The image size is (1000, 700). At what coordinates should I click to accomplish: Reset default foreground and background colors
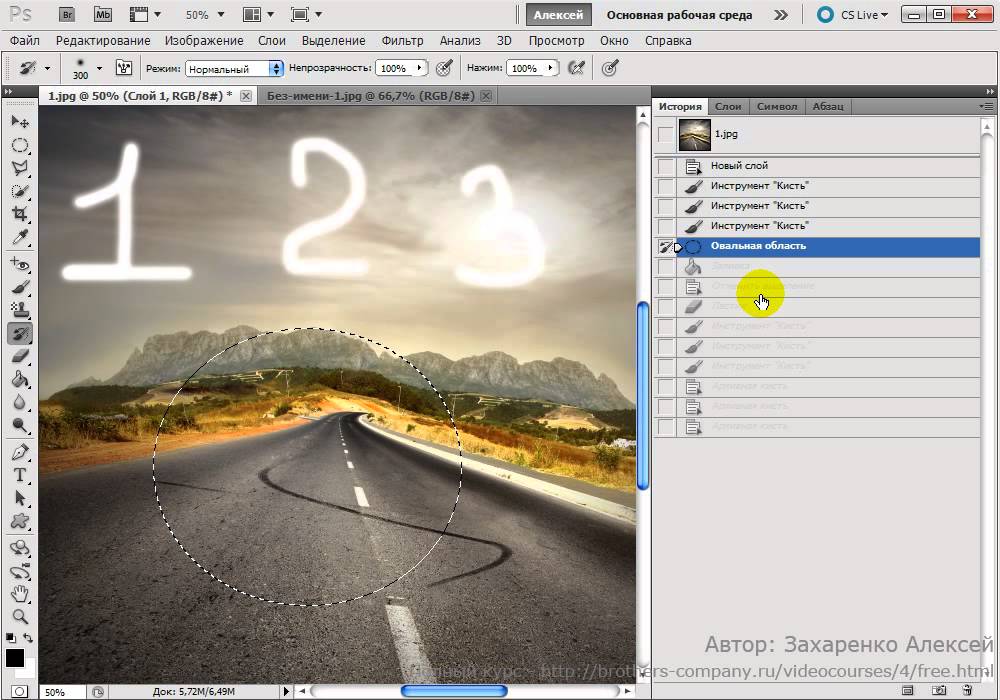[x=11, y=638]
